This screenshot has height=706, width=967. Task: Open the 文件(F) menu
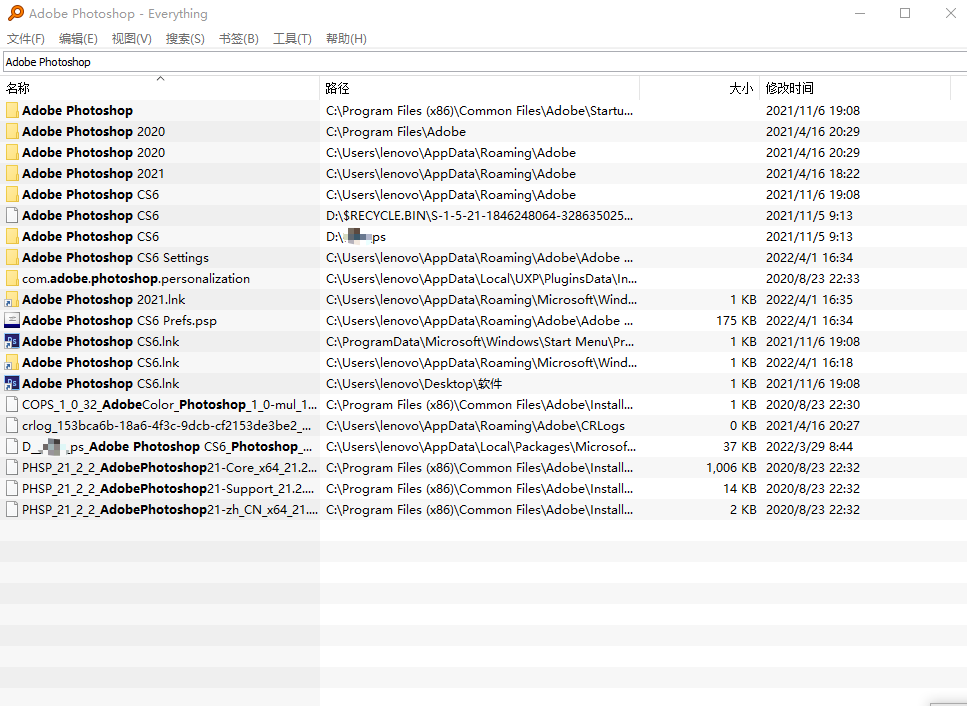[x=26, y=39]
